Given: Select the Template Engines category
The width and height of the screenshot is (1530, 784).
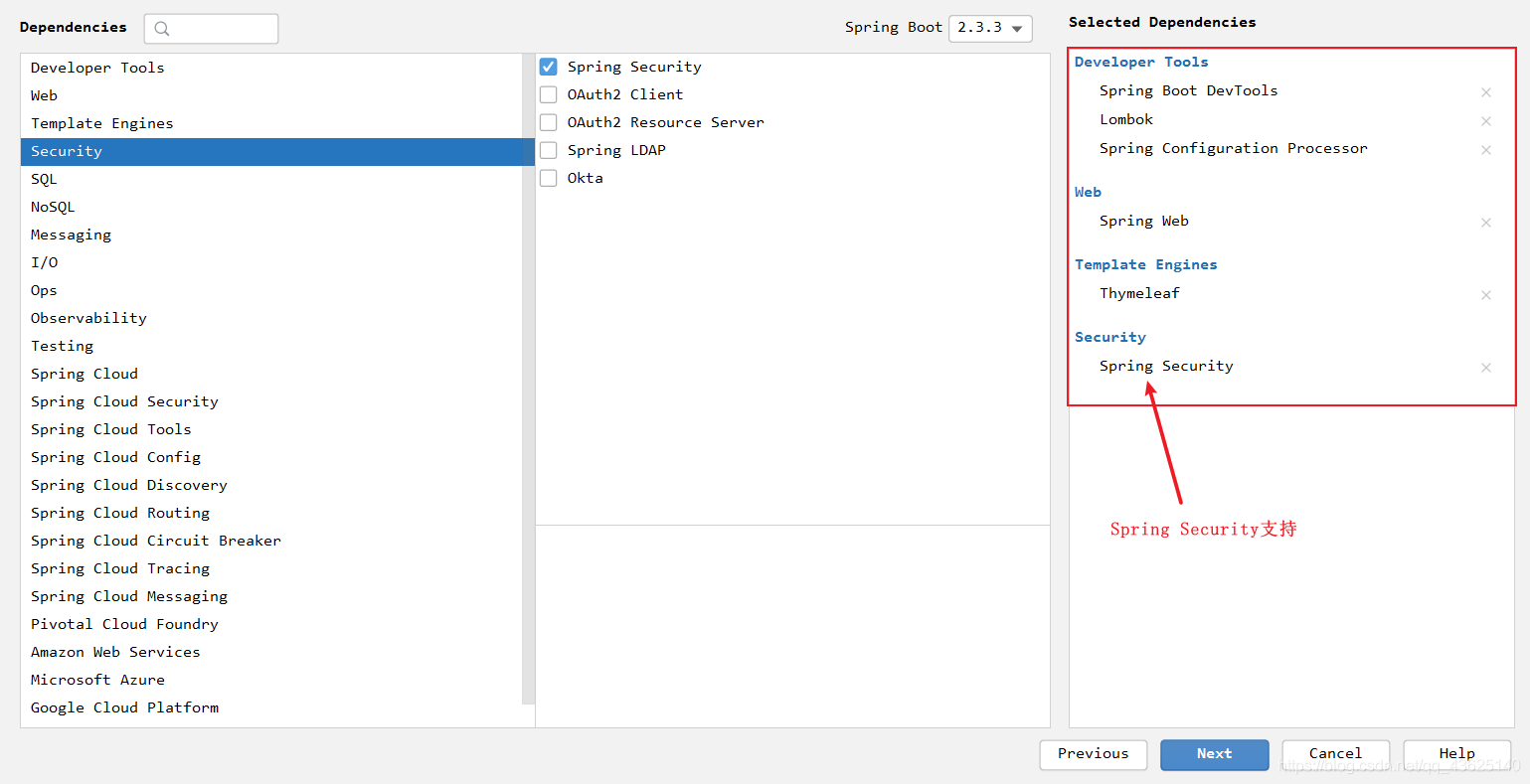Looking at the screenshot, I should [271, 123].
